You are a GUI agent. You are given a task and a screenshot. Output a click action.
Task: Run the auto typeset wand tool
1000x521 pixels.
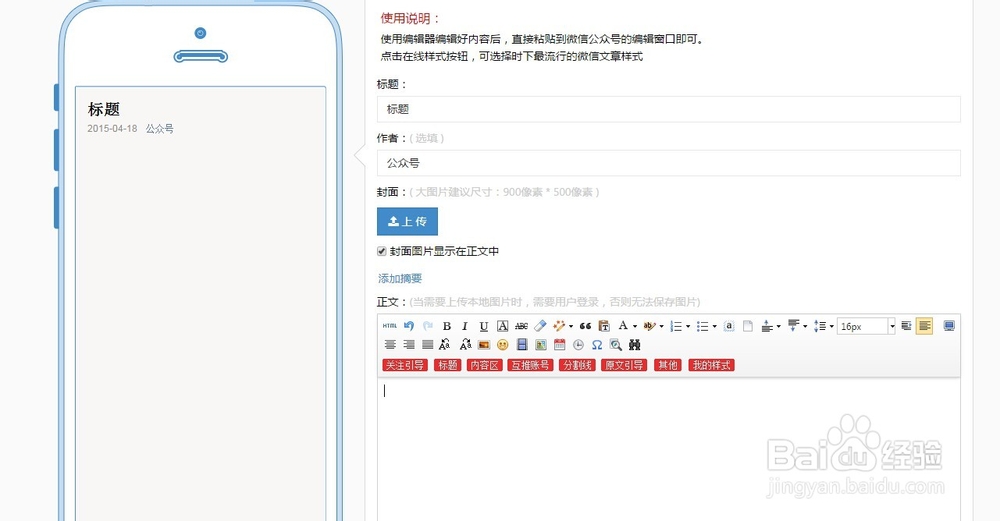(559, 326)
